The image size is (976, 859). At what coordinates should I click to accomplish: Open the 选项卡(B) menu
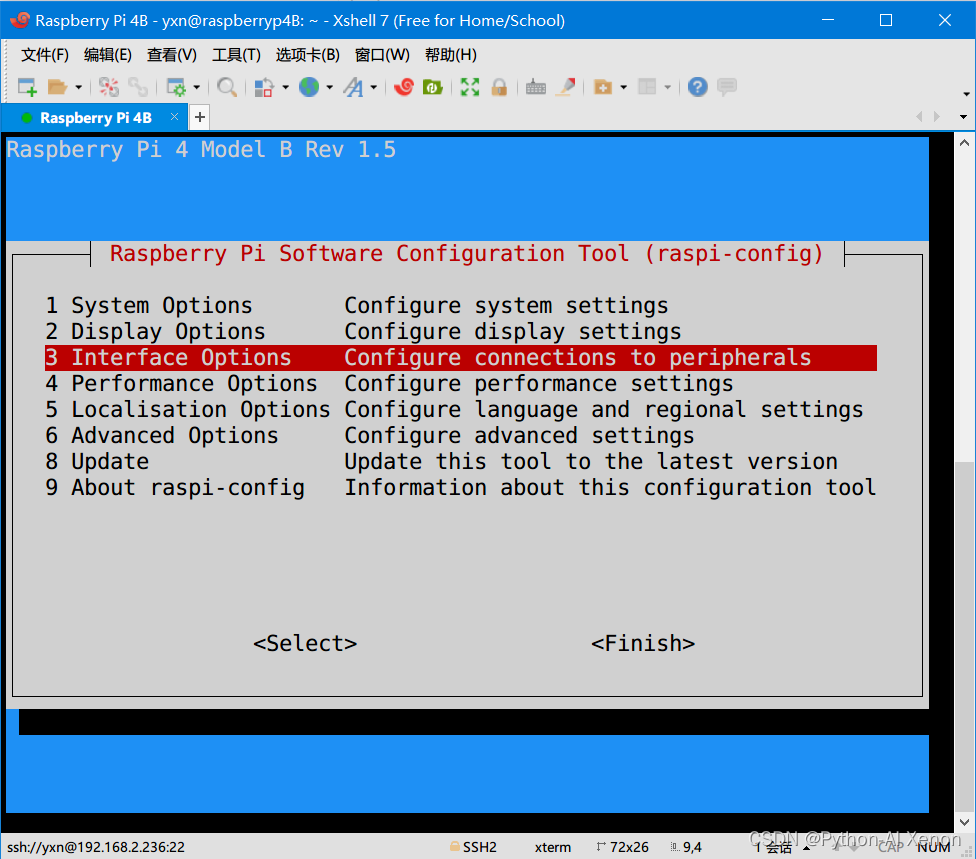[307, 55]
